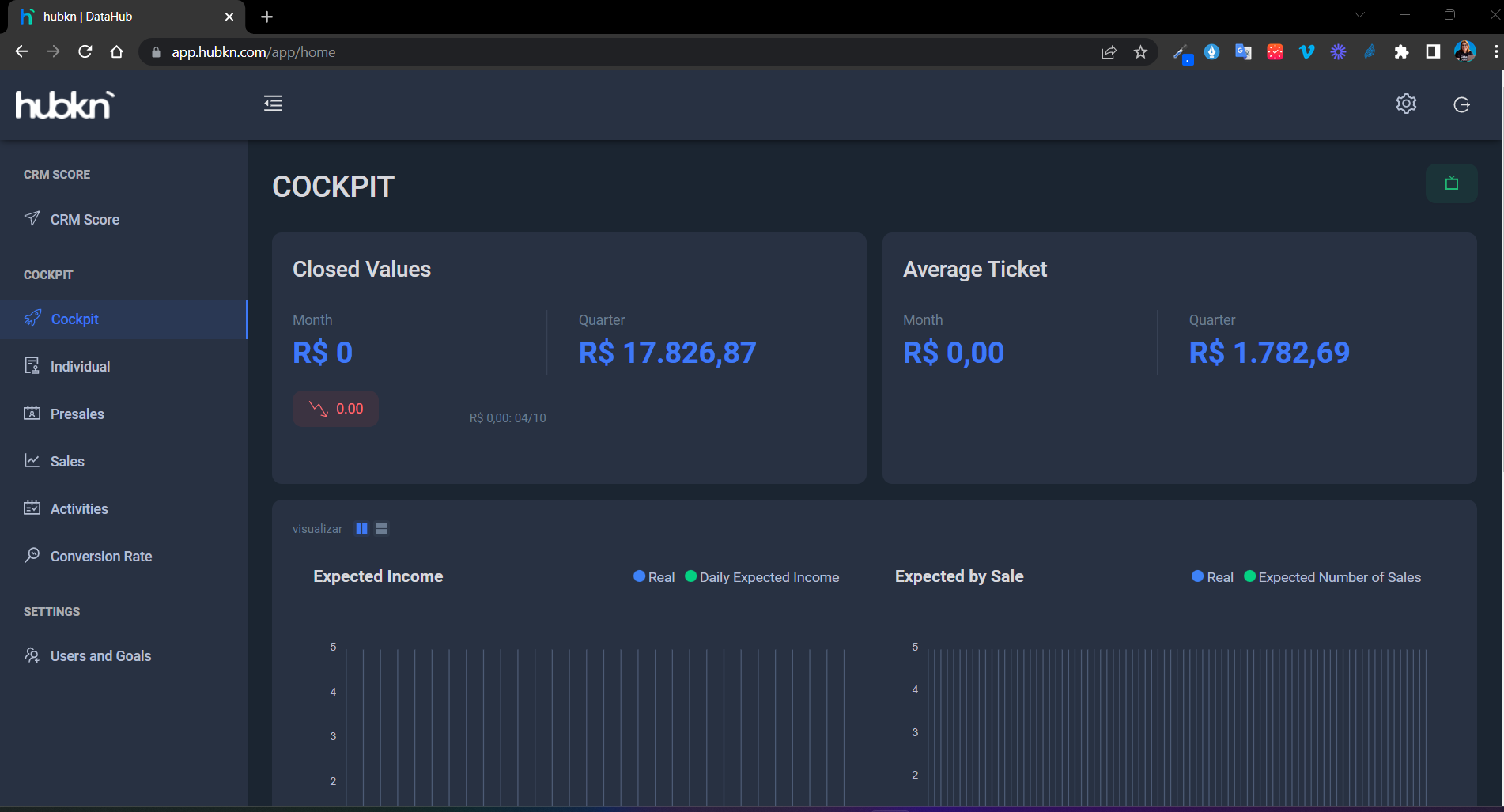
Task: Open a new browser tab
Action: point(266,17)
